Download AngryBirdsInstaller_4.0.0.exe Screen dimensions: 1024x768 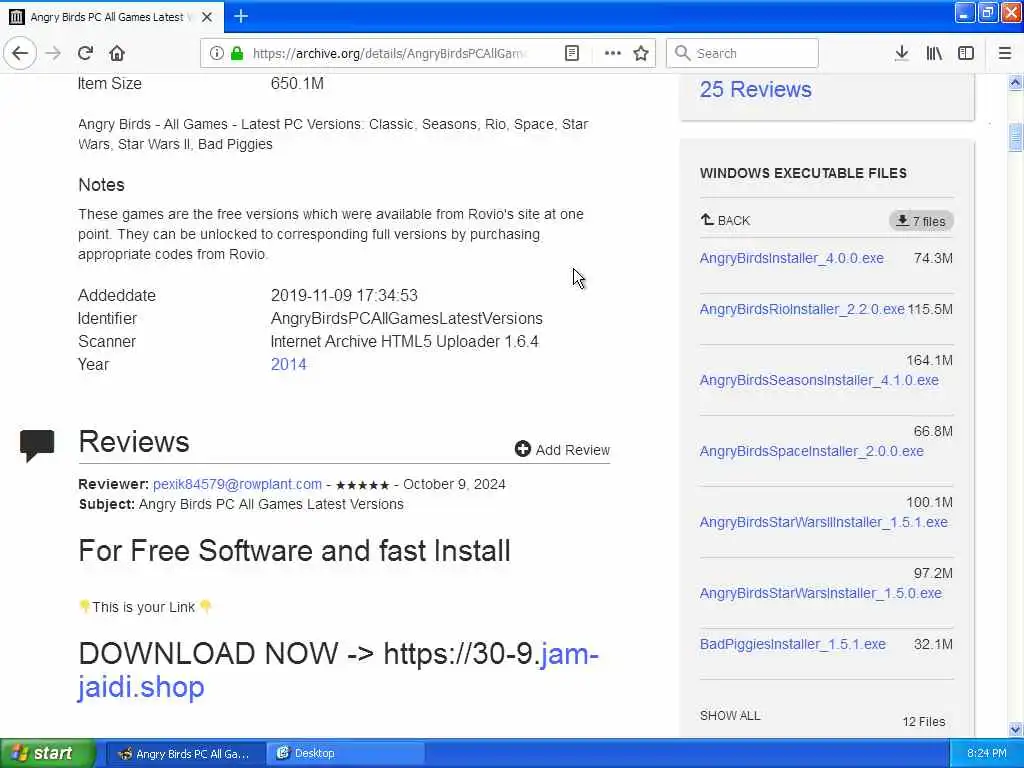tap(792, 258)
